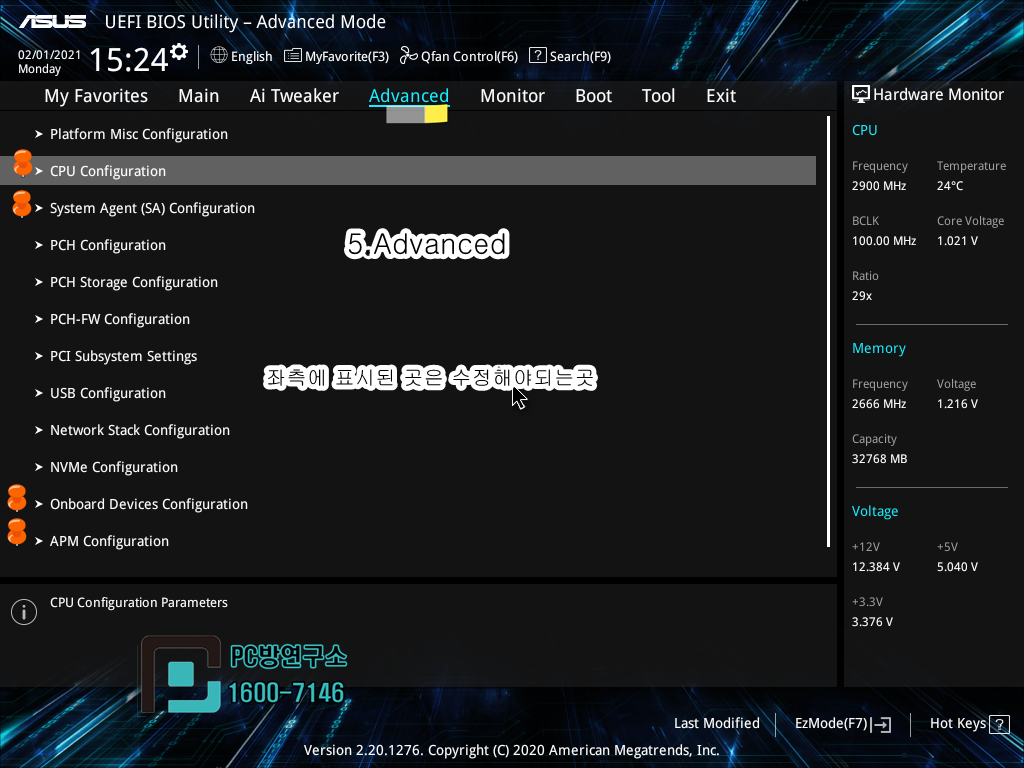Click the Hardware Monitor screen icon

pyautogui.click(x=861, y=95)
